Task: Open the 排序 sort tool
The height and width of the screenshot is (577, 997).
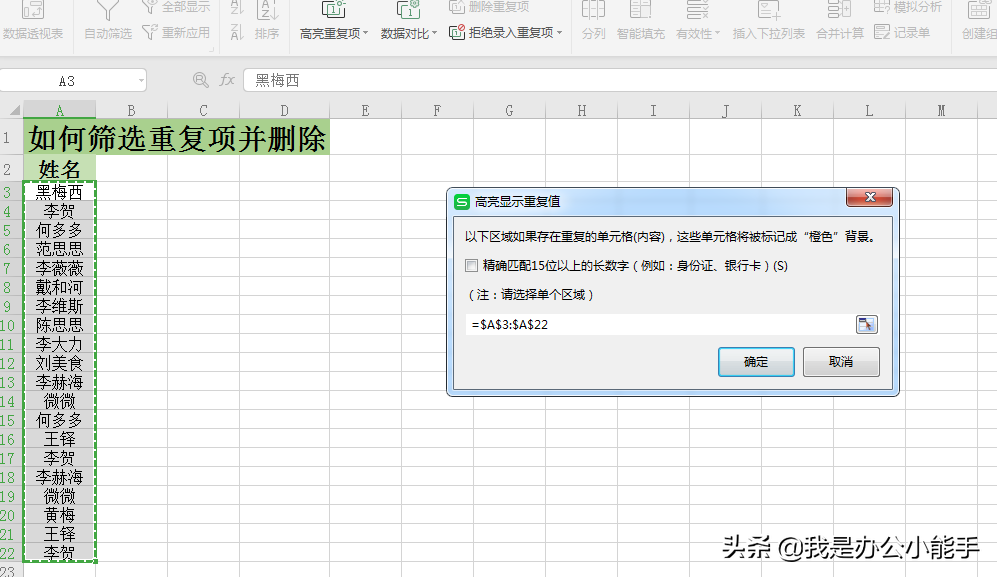Action: (267, 21)
